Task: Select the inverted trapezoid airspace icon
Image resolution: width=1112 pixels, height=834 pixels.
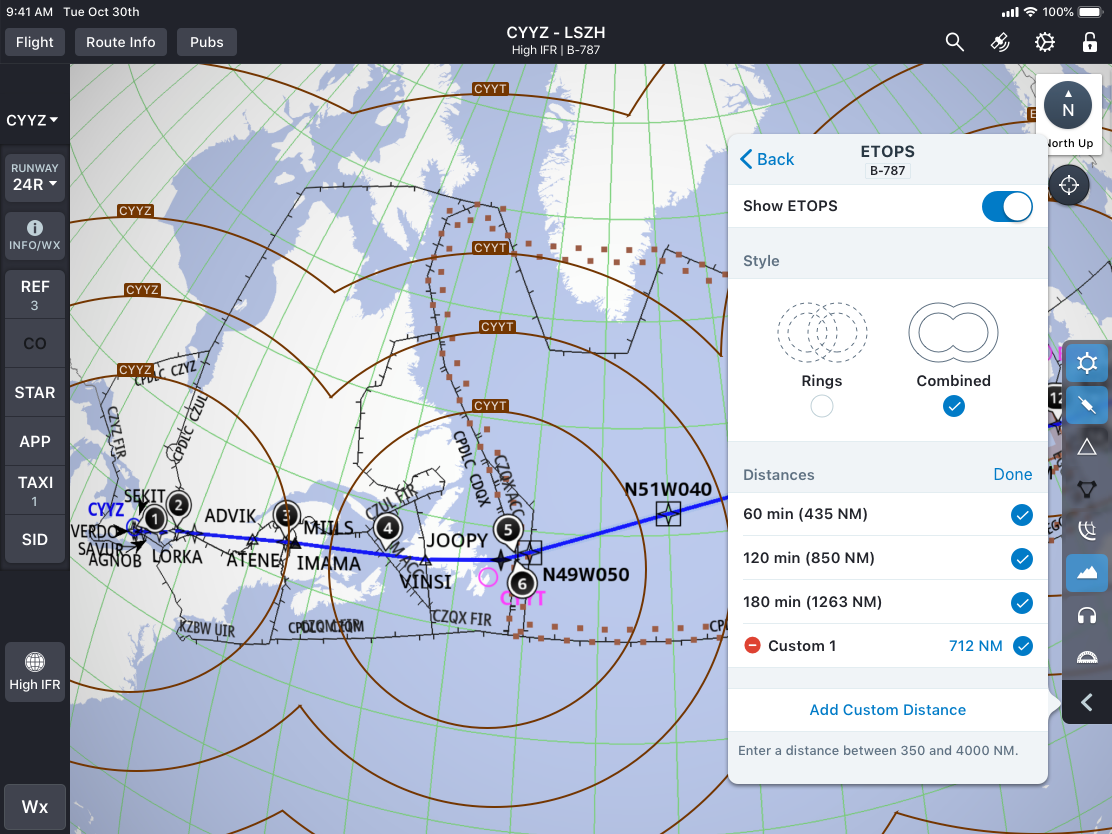Action: pos(1086,489)
